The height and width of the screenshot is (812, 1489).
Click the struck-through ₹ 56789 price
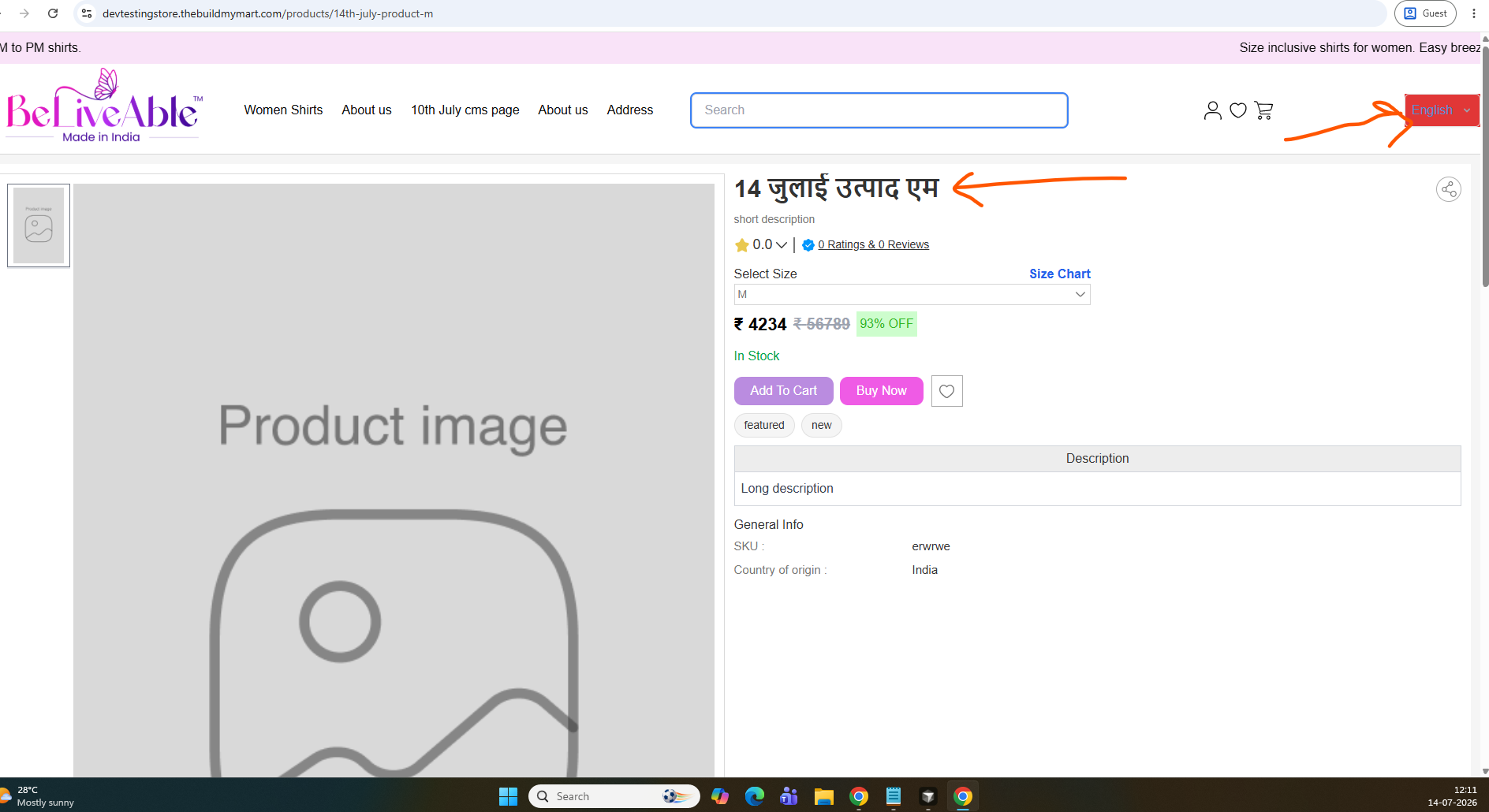tap(822, 324)
